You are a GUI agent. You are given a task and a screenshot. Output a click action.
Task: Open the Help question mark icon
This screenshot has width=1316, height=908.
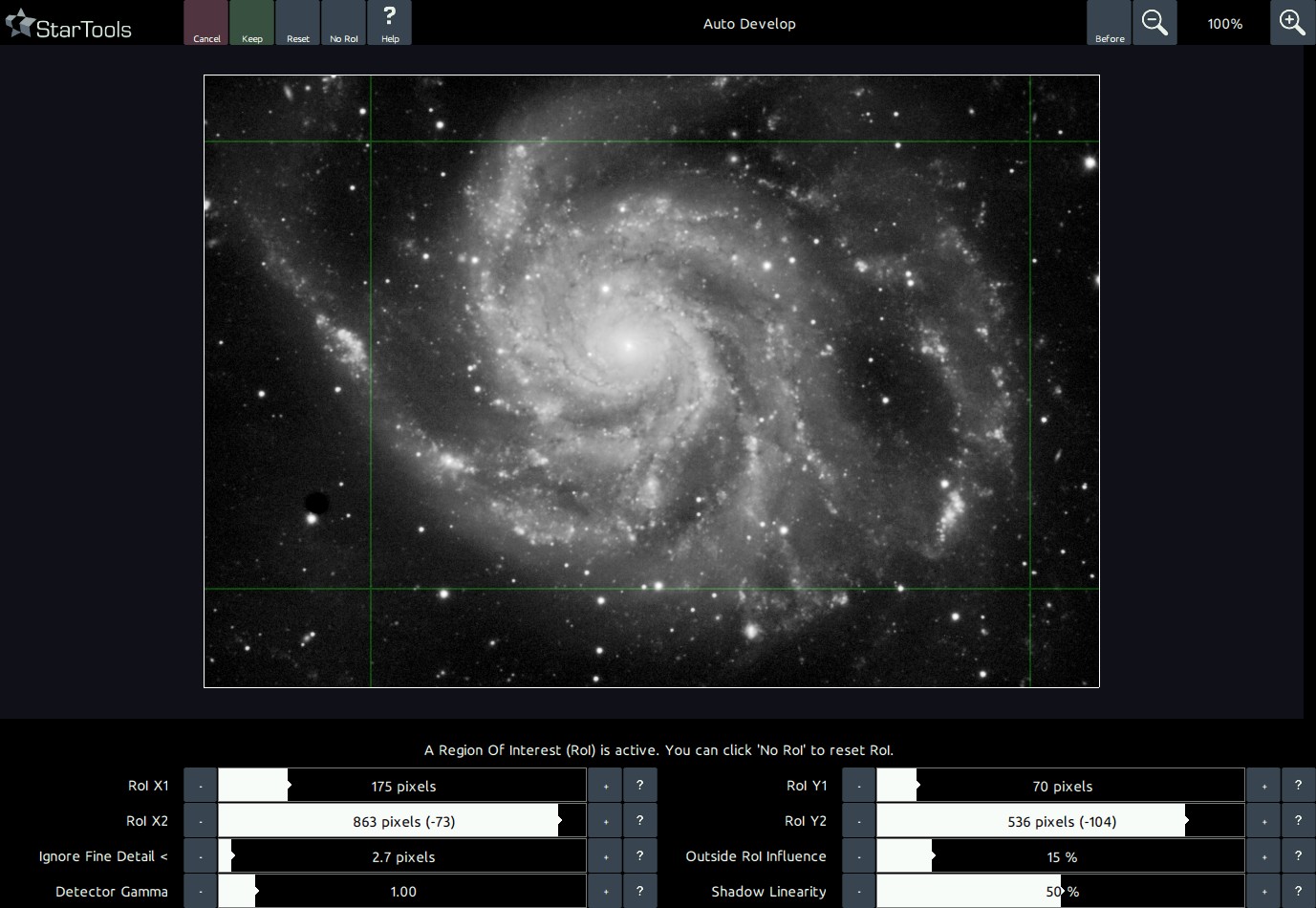(390, 23)
